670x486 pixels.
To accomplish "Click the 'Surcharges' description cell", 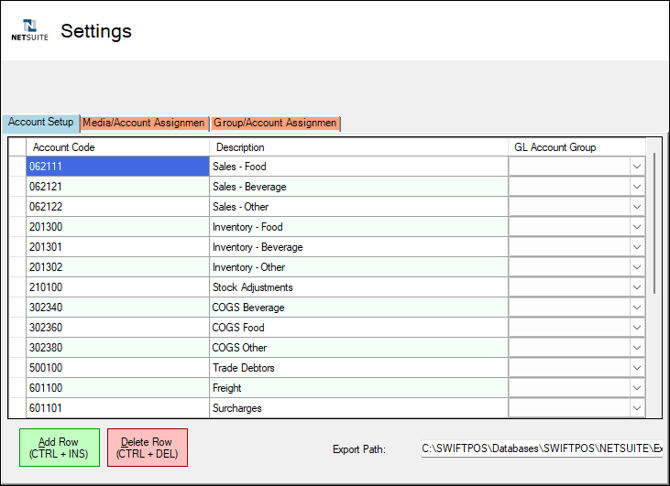I will 359,408.
